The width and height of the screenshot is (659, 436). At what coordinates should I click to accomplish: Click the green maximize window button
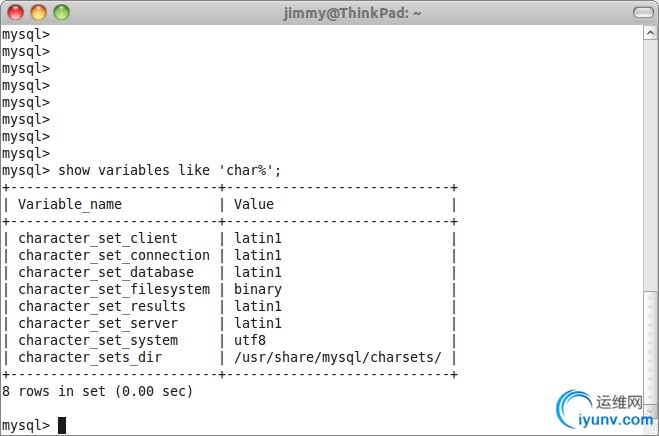[x=61, y=13]
